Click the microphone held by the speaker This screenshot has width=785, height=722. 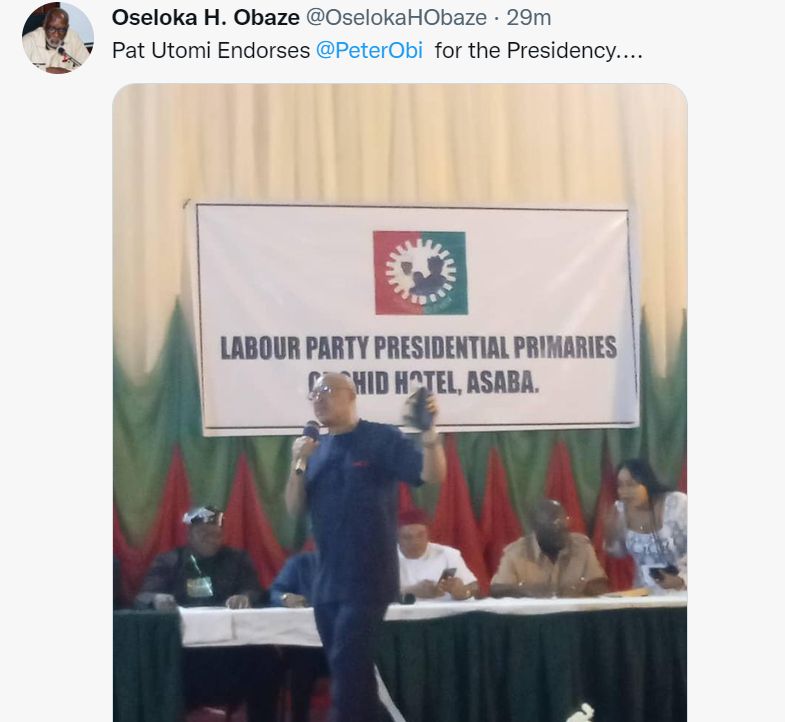click(306, 447)
